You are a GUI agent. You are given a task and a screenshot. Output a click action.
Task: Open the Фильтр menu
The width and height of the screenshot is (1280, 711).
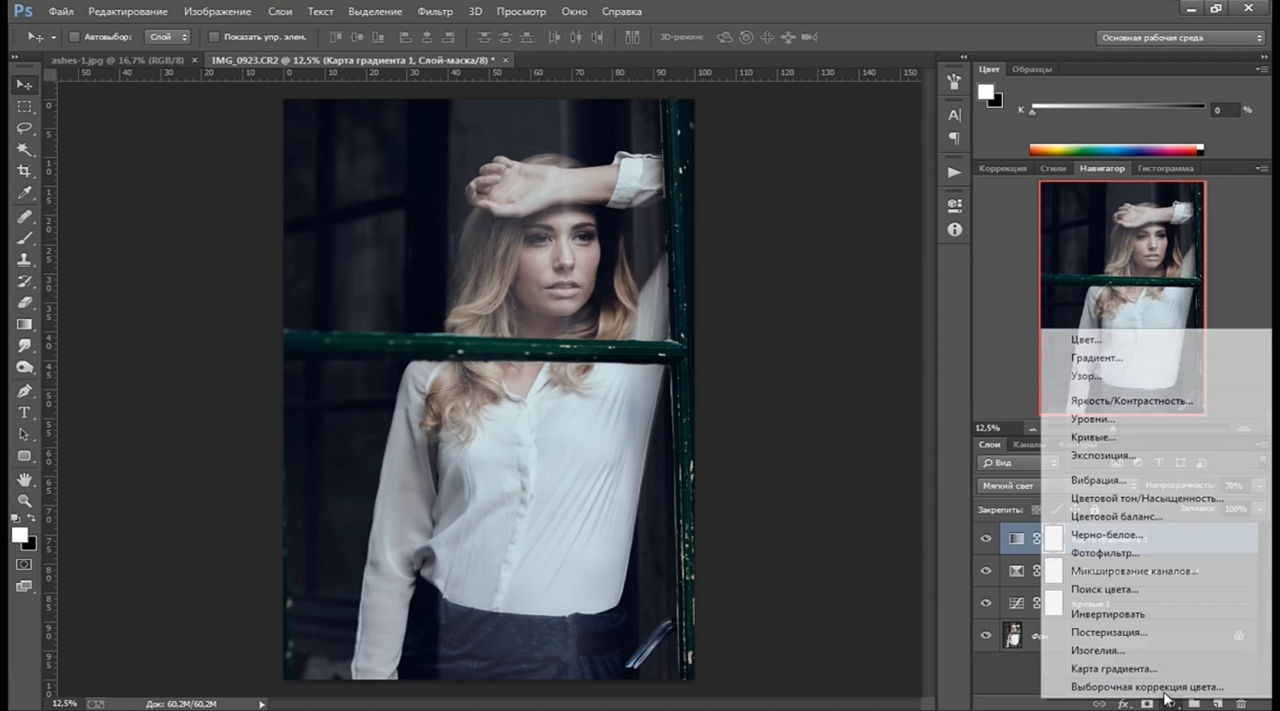[x=435, y=12]
